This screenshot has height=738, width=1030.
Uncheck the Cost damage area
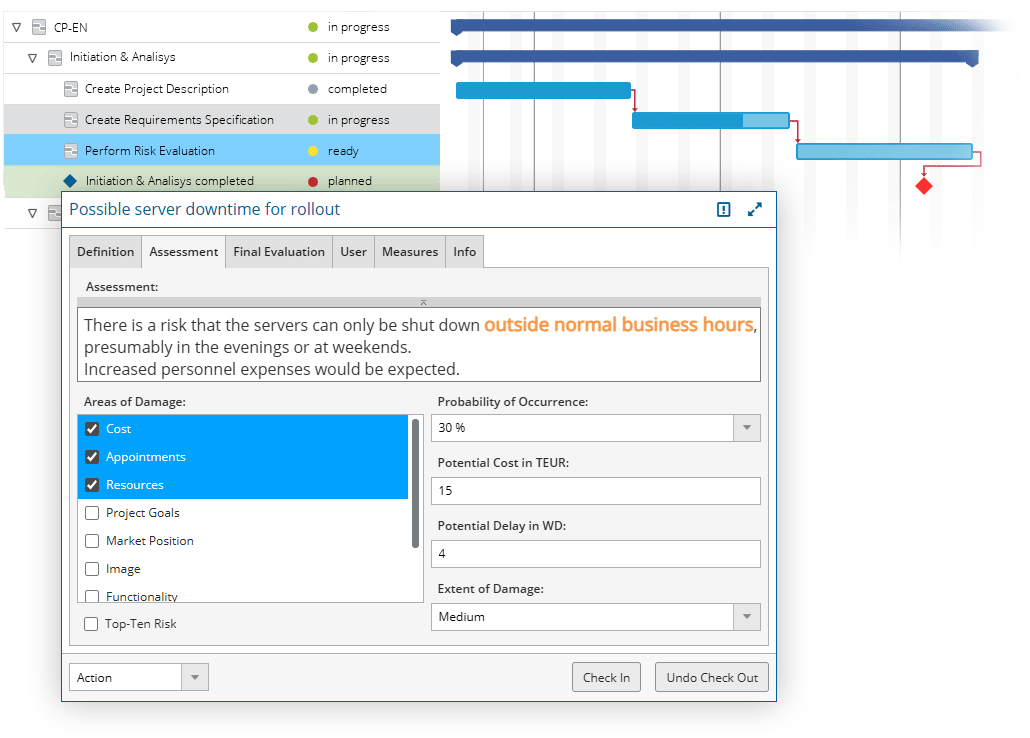[92, 429]
